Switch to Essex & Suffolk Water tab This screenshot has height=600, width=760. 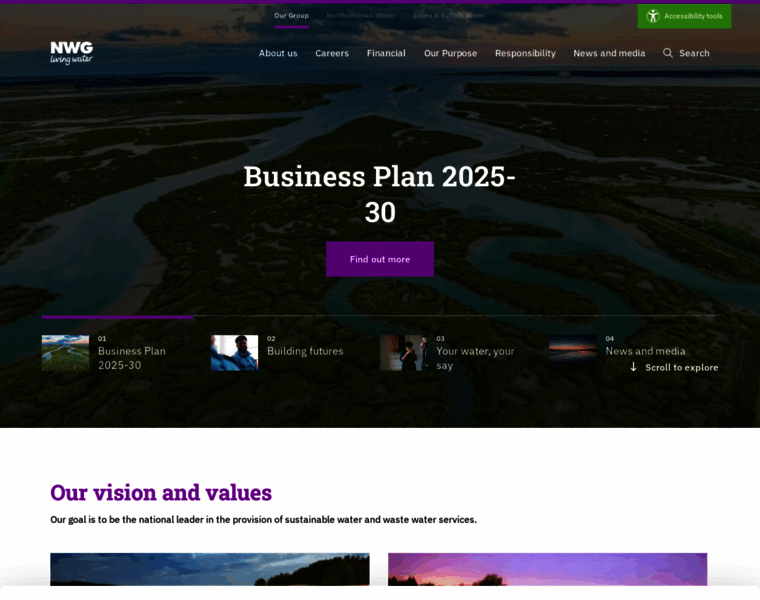449,16
